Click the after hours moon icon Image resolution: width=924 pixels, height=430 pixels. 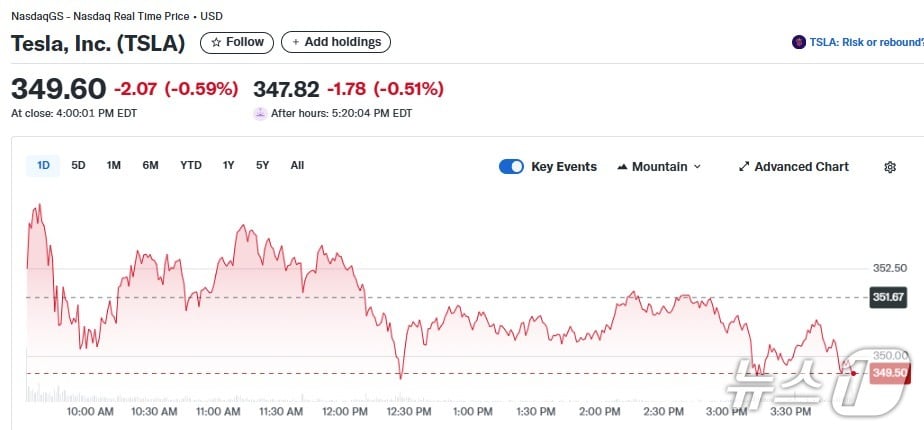pyautogui.click(x=260, y=113)
